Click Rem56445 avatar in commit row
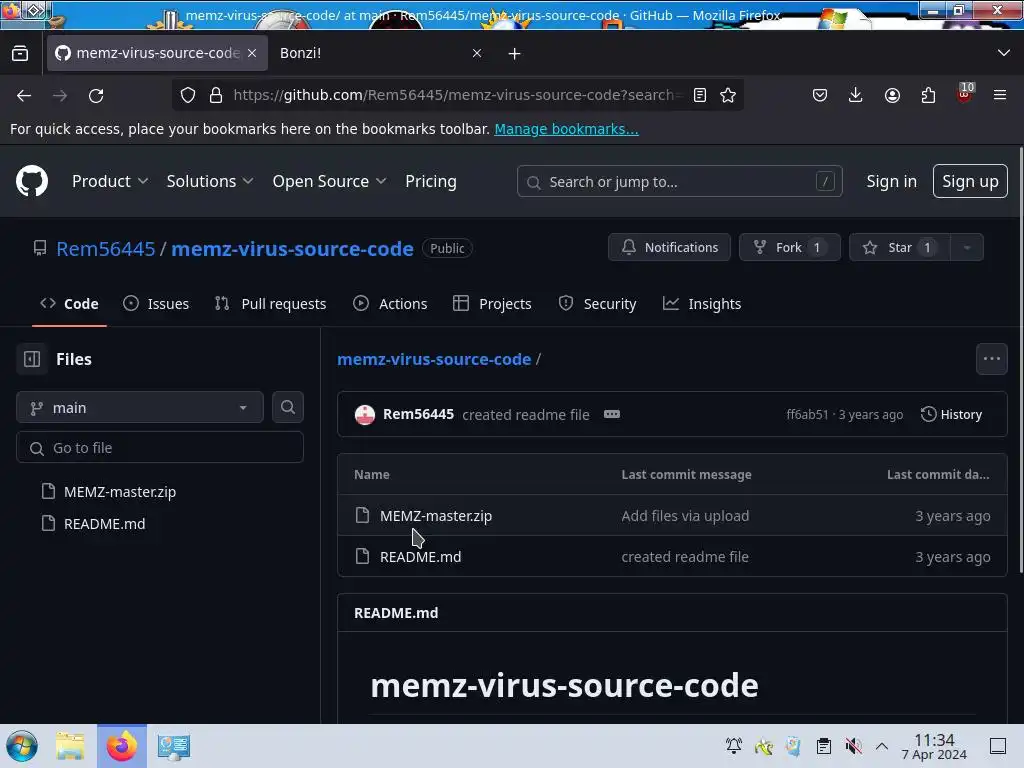The width and height of the screenshot is (1024, 768). pos(365,414)
